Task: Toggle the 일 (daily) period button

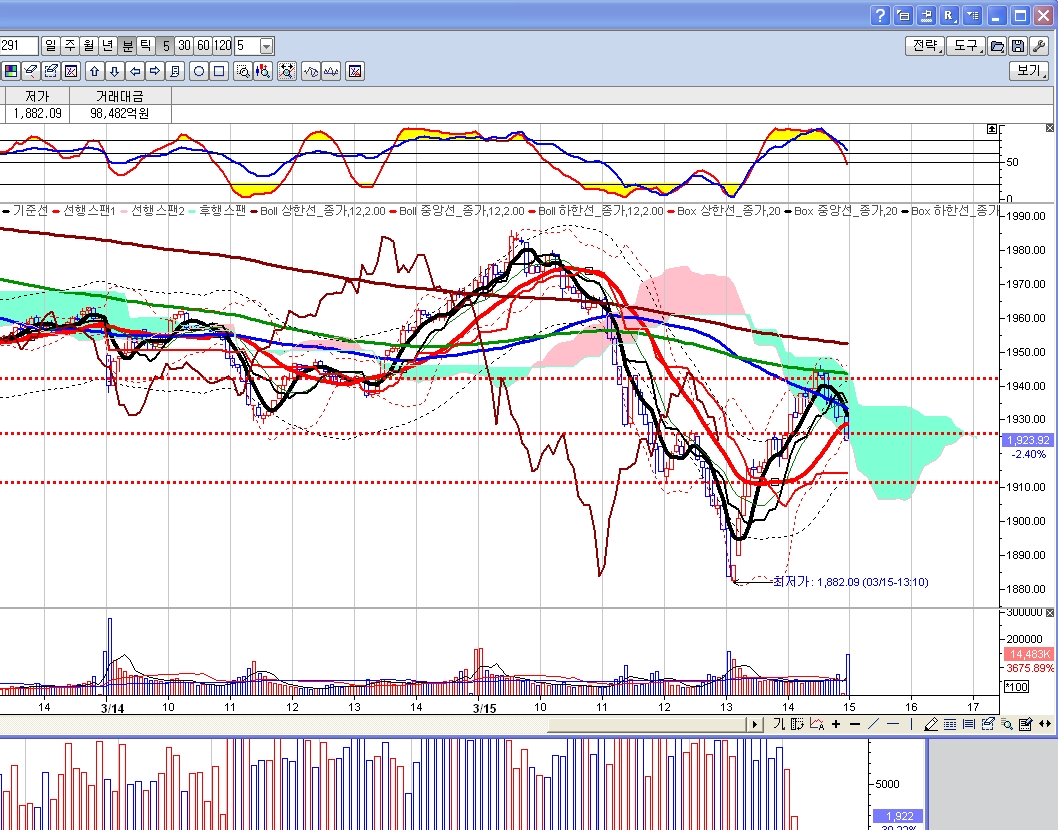Action: 51,46
